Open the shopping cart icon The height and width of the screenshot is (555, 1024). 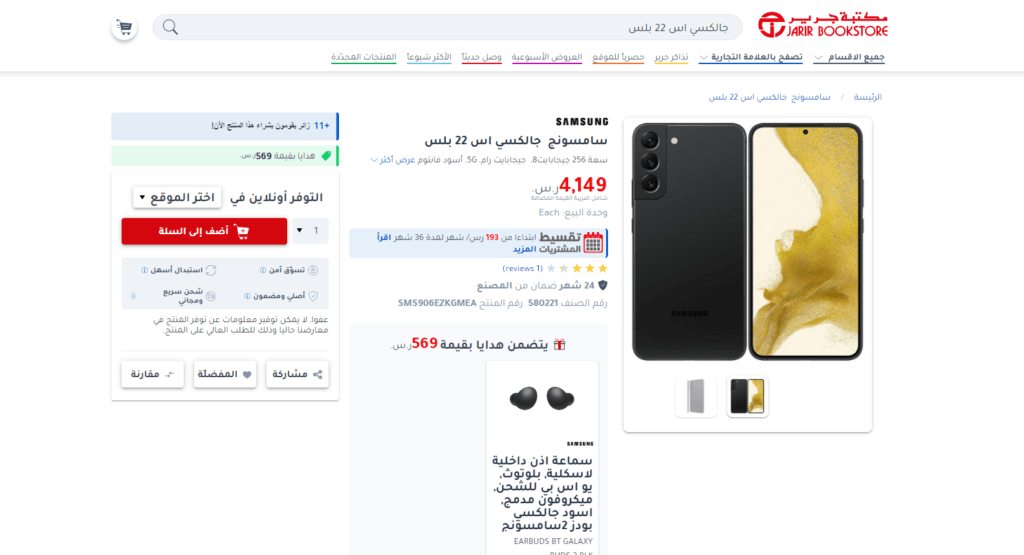[x=124, y=27]
